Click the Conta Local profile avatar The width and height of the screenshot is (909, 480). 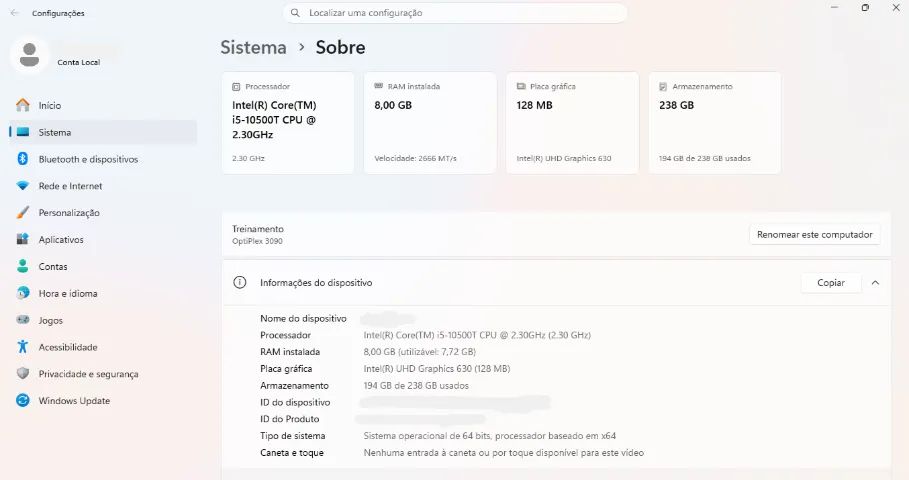[x=29, y=55]
